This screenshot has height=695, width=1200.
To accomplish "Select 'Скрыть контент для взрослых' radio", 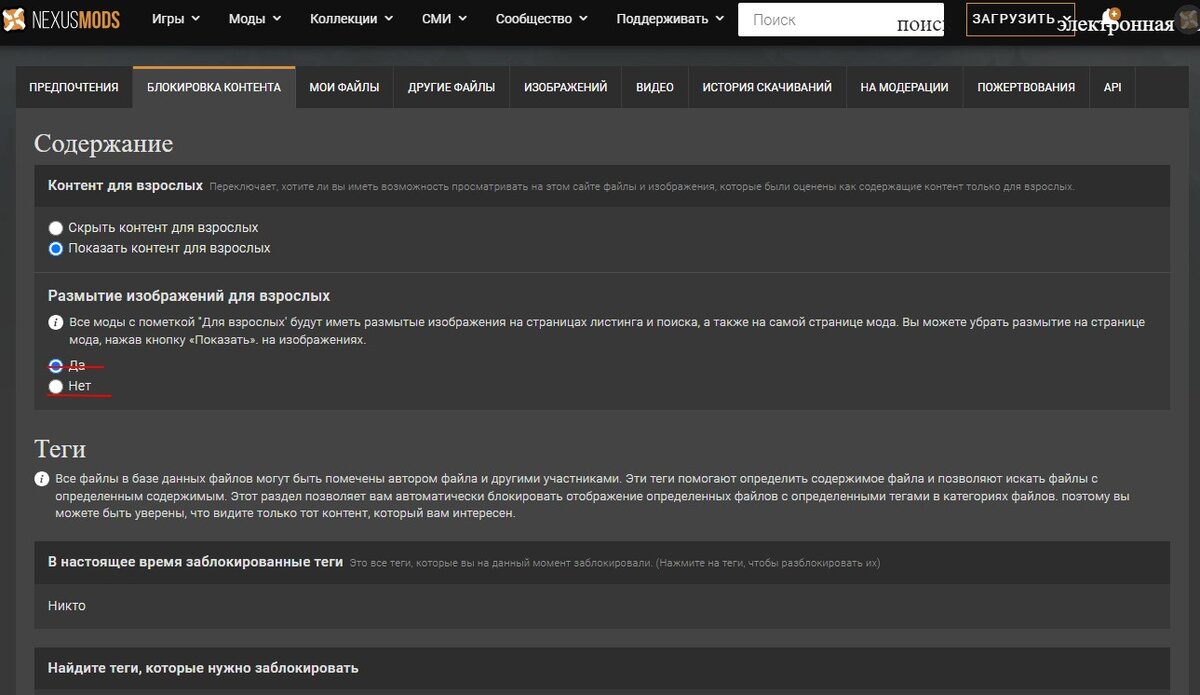I will coord(56,228).
